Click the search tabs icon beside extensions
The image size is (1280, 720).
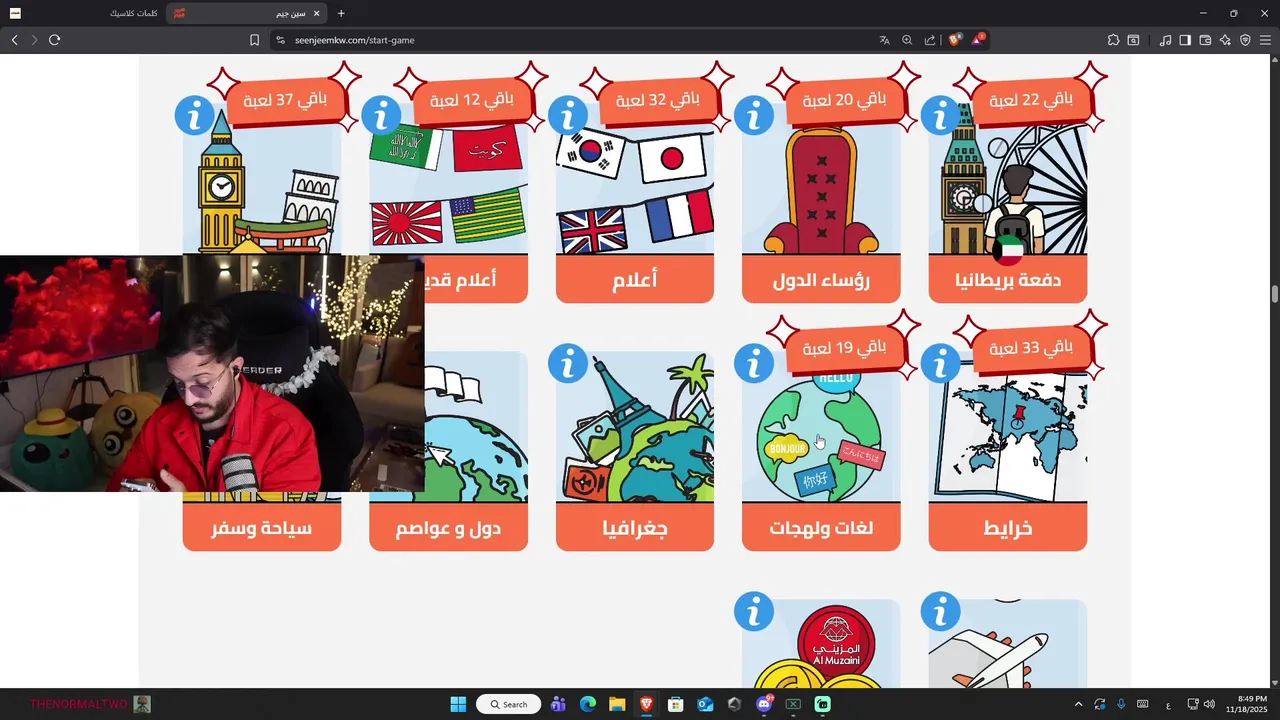1133,40
